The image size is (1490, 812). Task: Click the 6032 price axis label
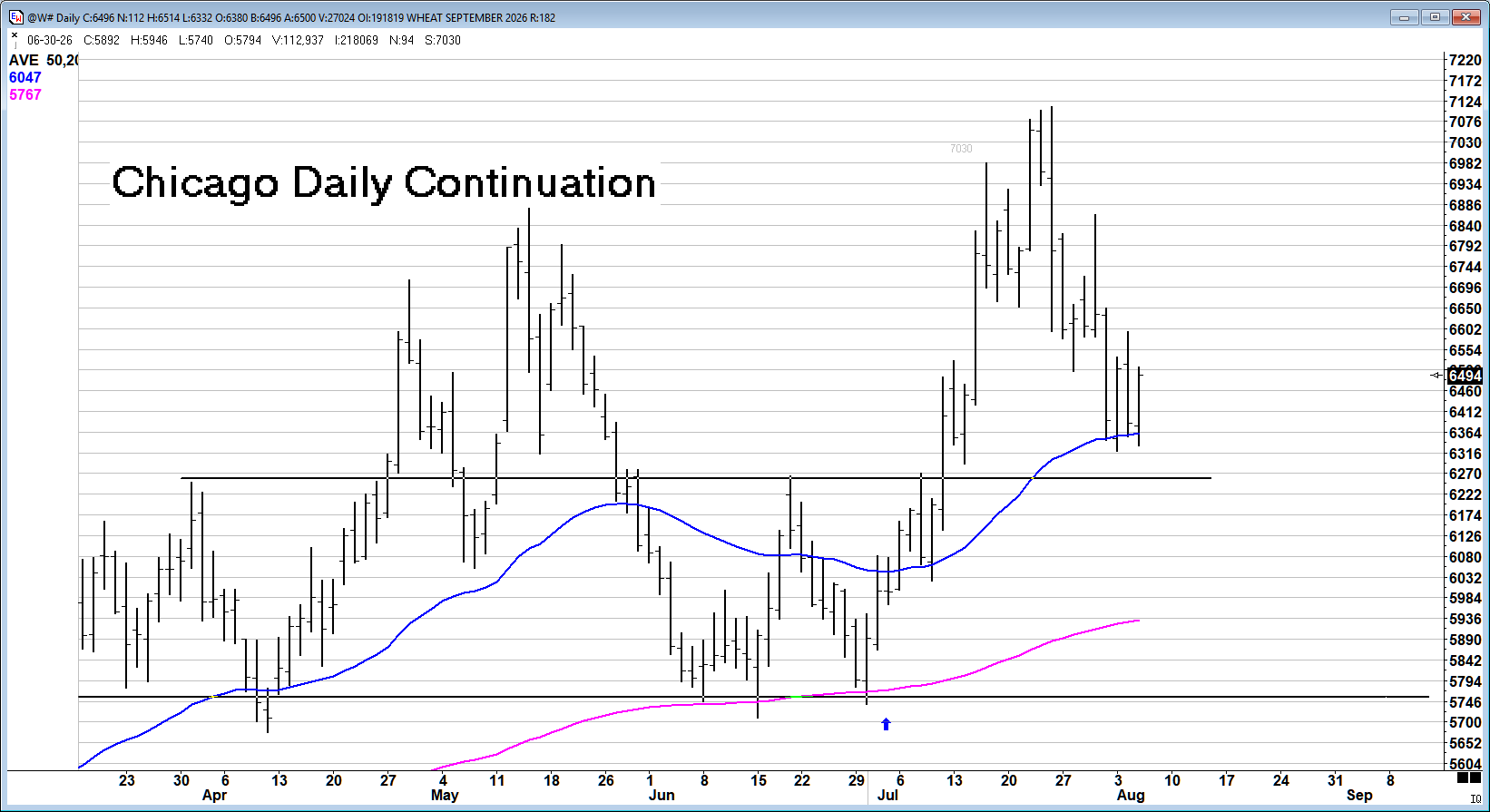coord(1465,578)
